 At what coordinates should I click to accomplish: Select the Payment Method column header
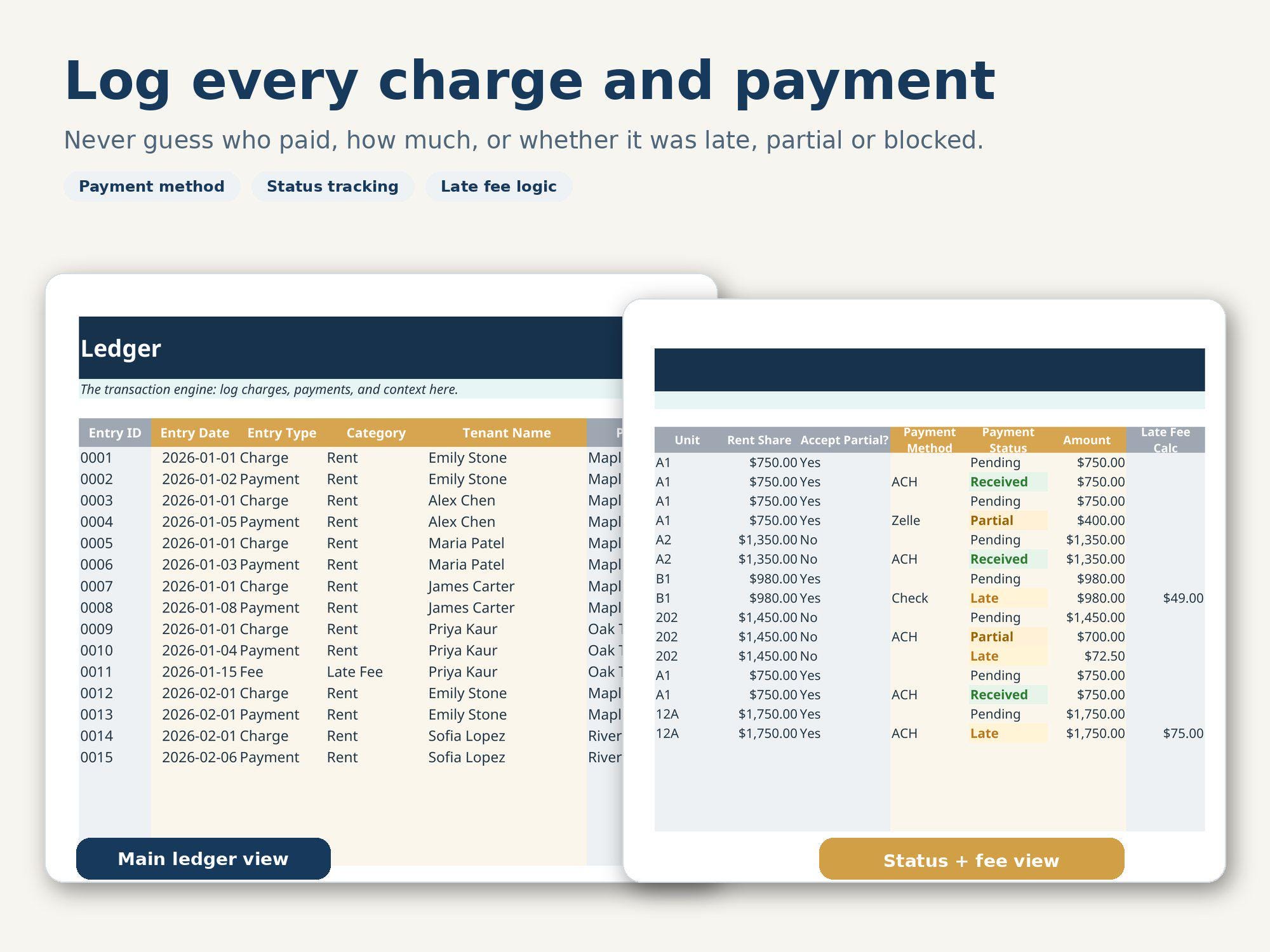point(930,440)
